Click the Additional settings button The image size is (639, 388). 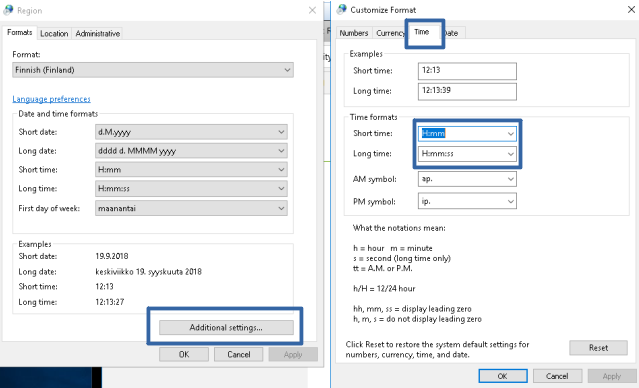click(x=226, y=328)
